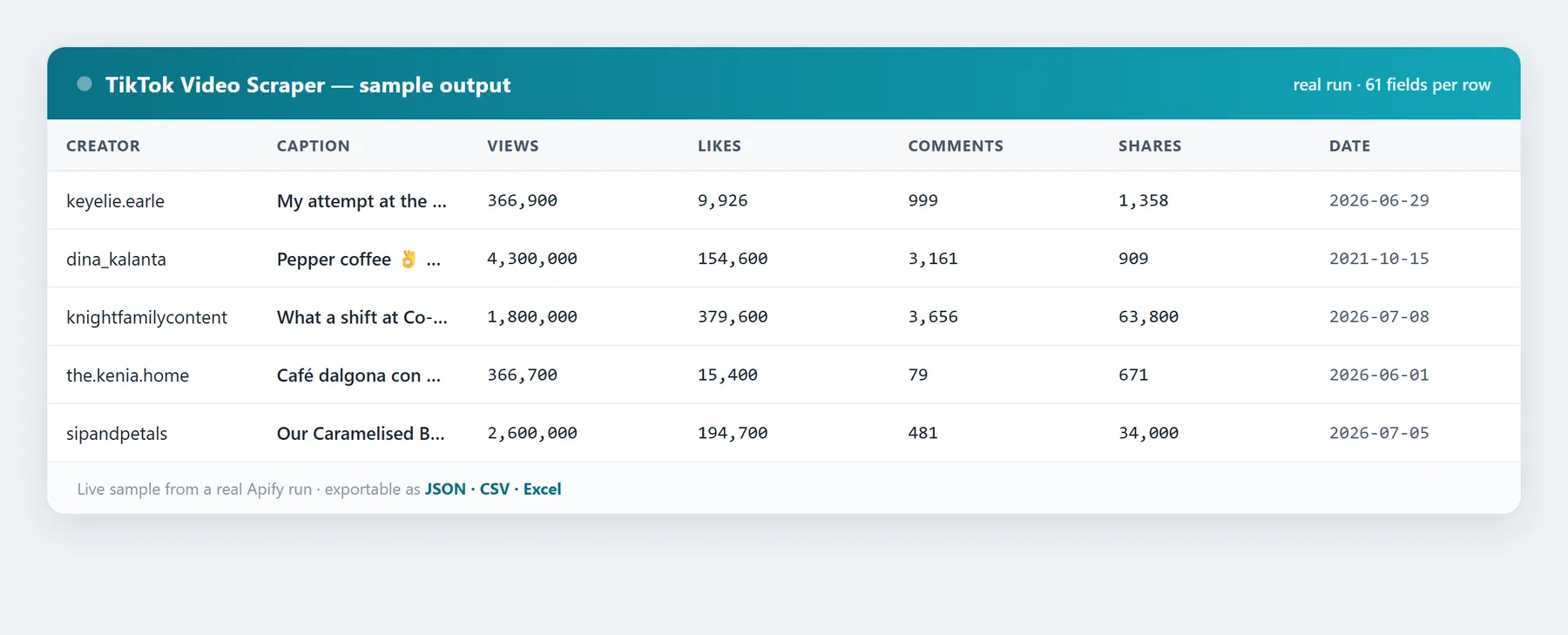The image size is (1568, 635).
Task: Click date 2026-06-01
Action: 1379,375
